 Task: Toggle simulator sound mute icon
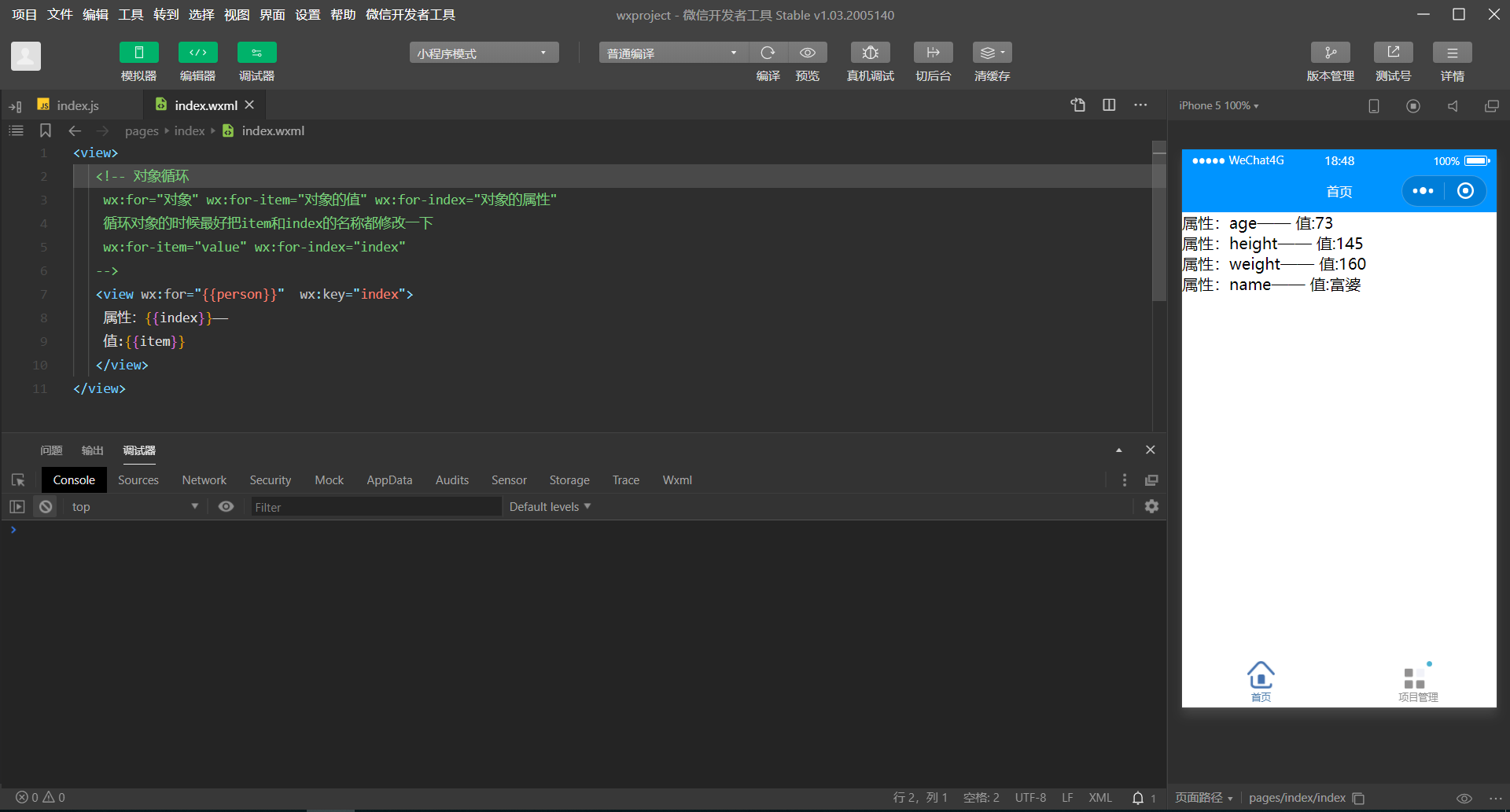tap(1453, 105)
